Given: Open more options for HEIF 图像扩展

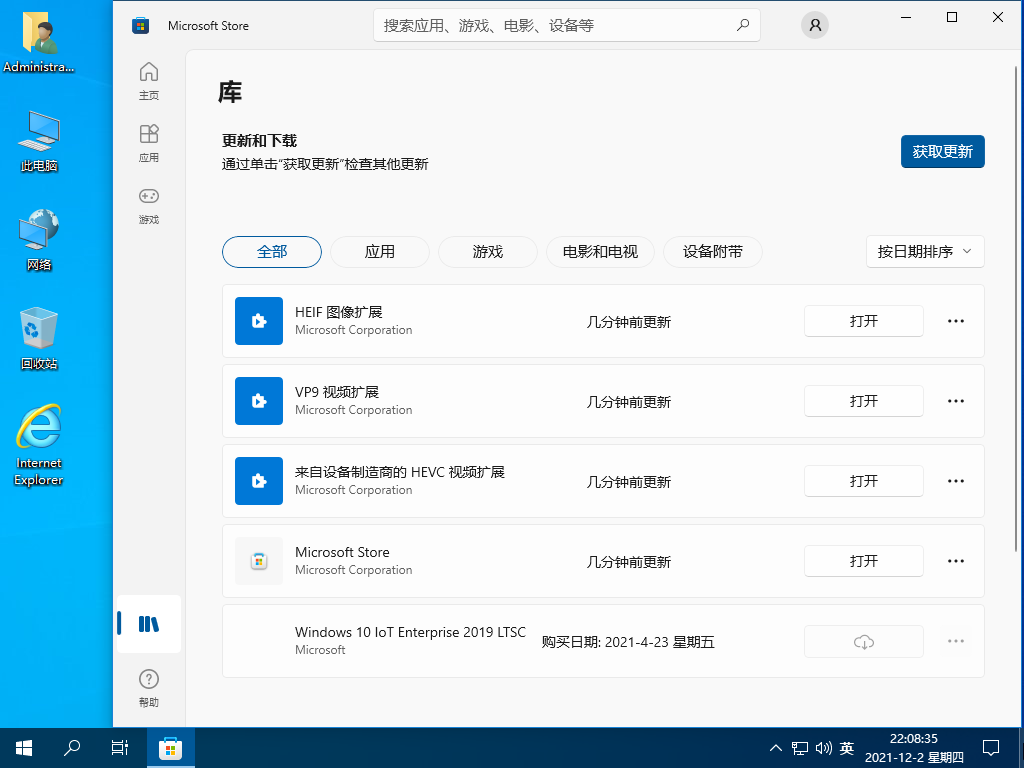Looking at the screenshot, I should pyautogui.click(x=956, y=321).
